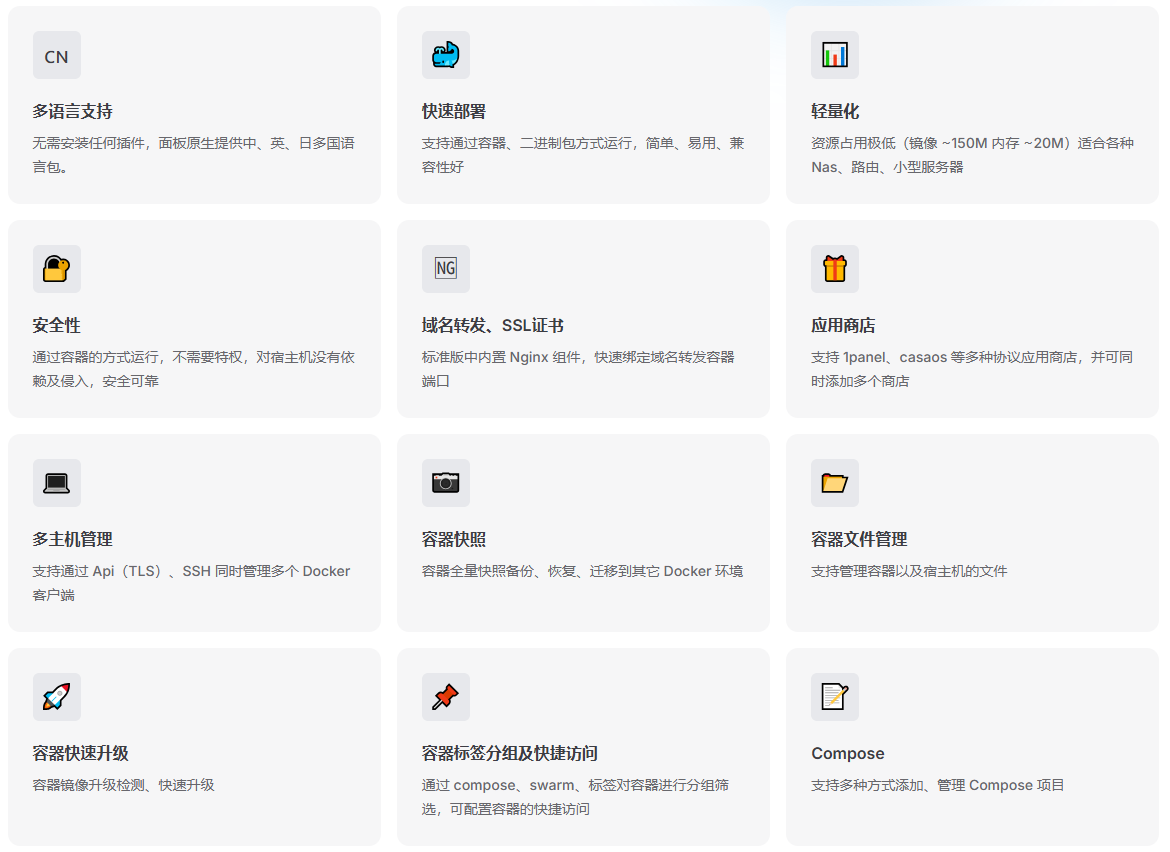
Task: Click the NG Nginx icon
Action: (x=445, y=269)
